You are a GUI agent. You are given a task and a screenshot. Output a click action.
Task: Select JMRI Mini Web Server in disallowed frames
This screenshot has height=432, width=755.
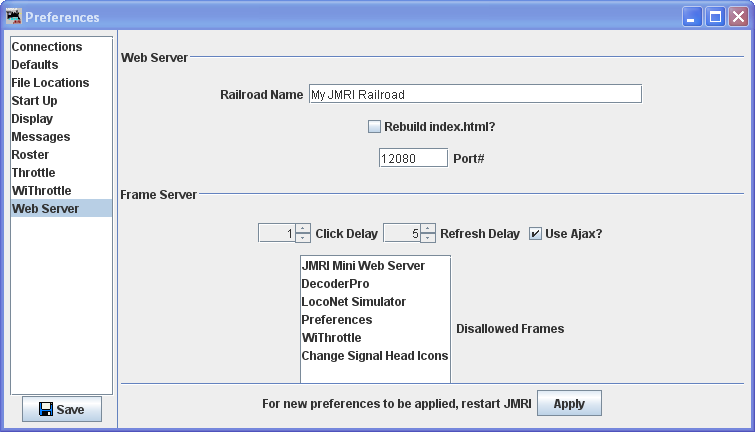tap(376, 266)
